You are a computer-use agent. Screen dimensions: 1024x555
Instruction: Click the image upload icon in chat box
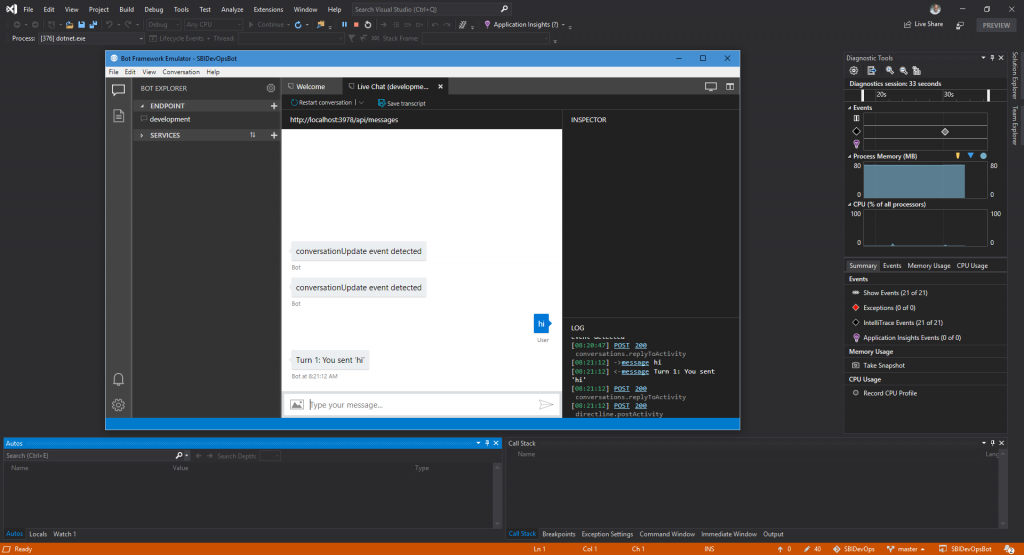pos(296,405)
